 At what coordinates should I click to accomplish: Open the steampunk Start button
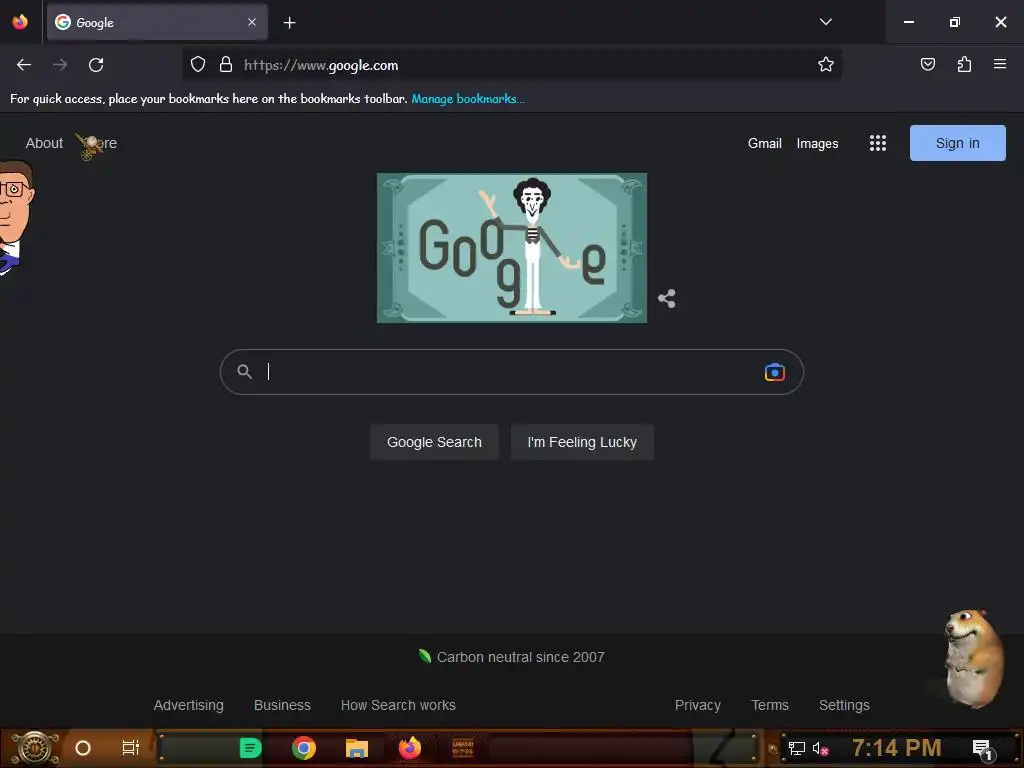click(35, 748)
